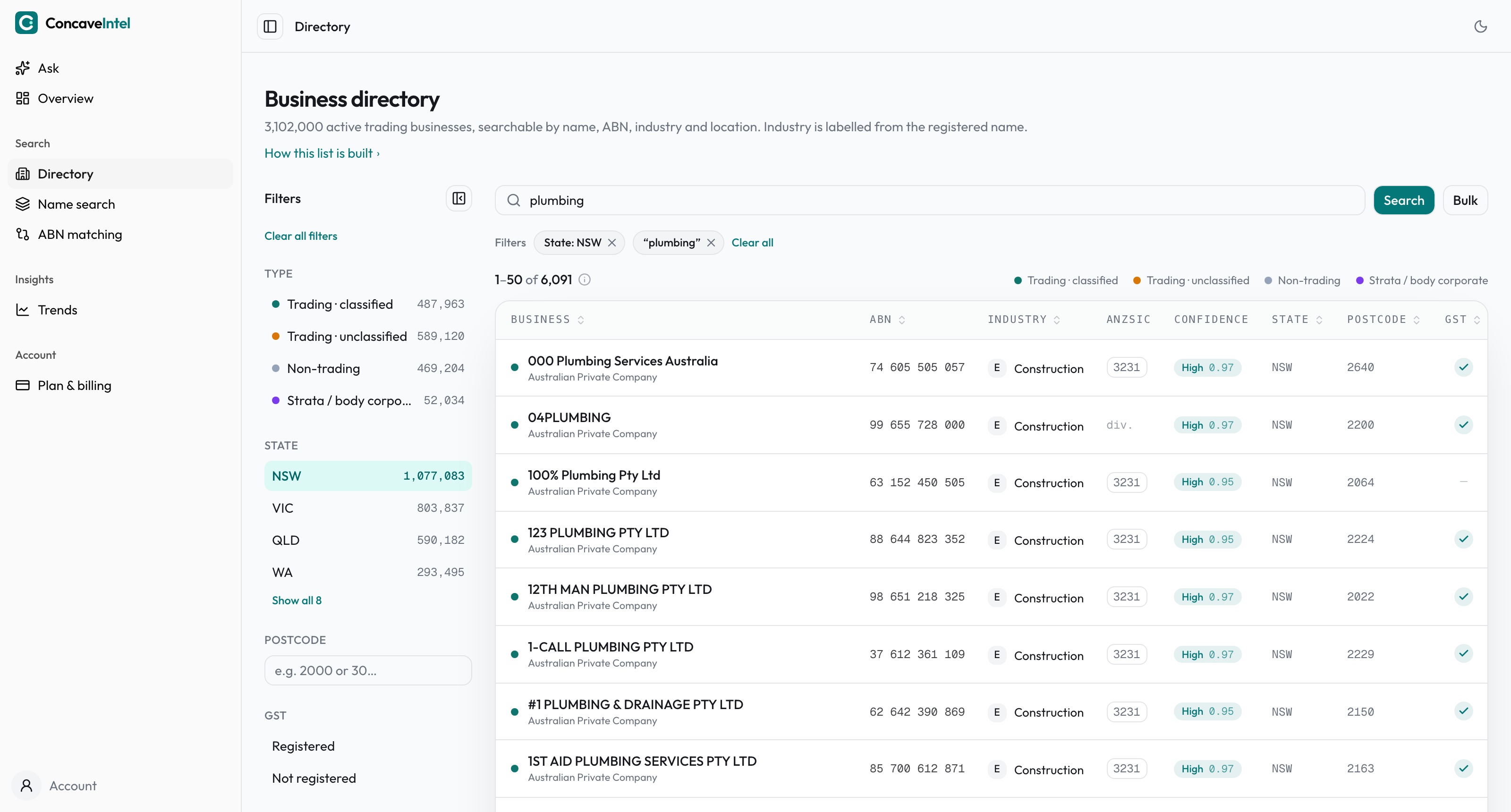The image size is (1511, 812).
Task: Filter by Non-trading type
Action: tap(368, 368)
